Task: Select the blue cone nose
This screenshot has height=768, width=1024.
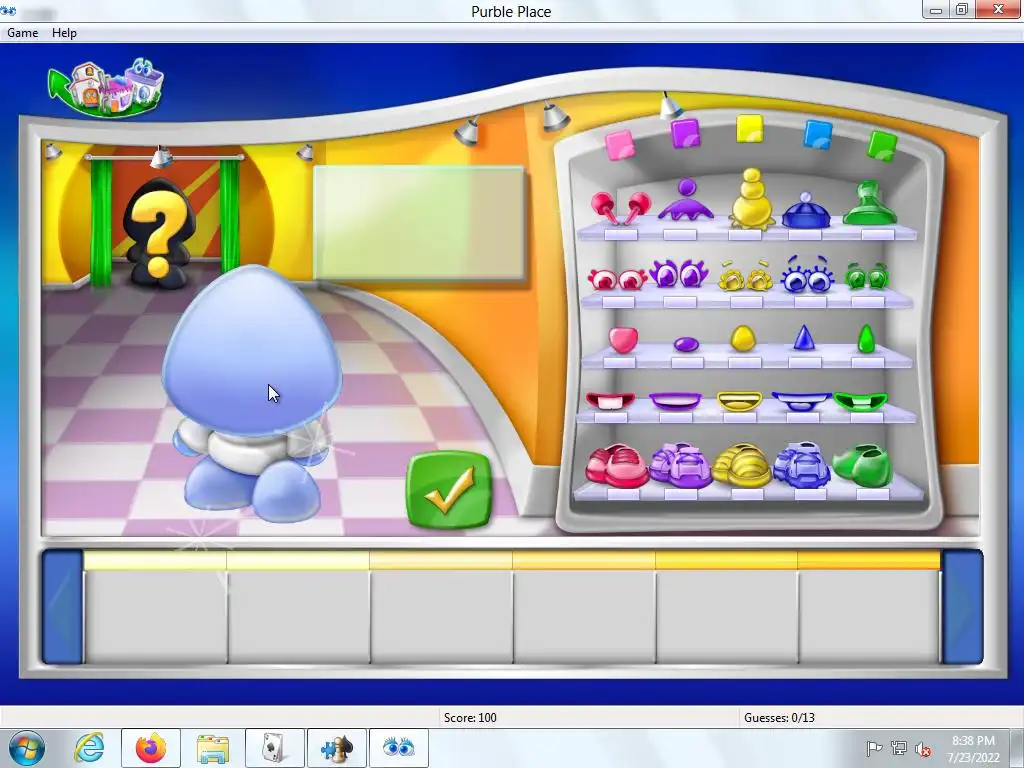Action: pos(804,338)
